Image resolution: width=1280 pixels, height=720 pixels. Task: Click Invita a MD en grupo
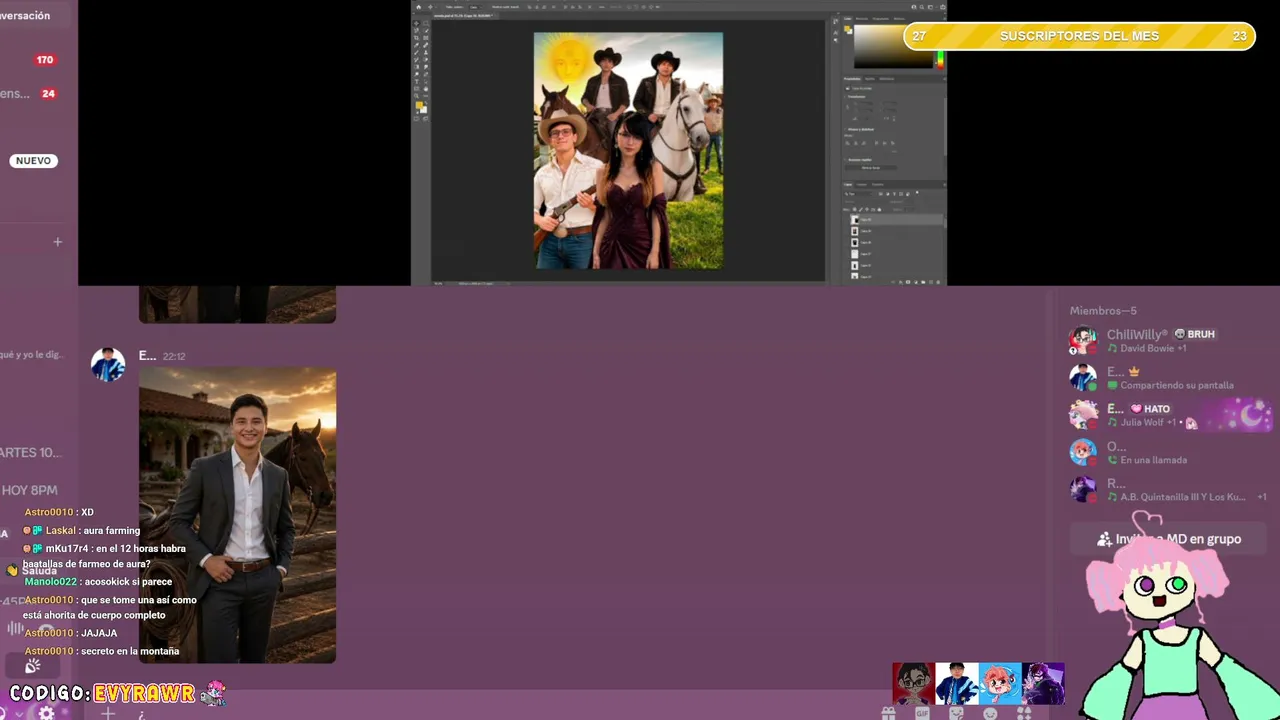click(x=1169, y=539)
